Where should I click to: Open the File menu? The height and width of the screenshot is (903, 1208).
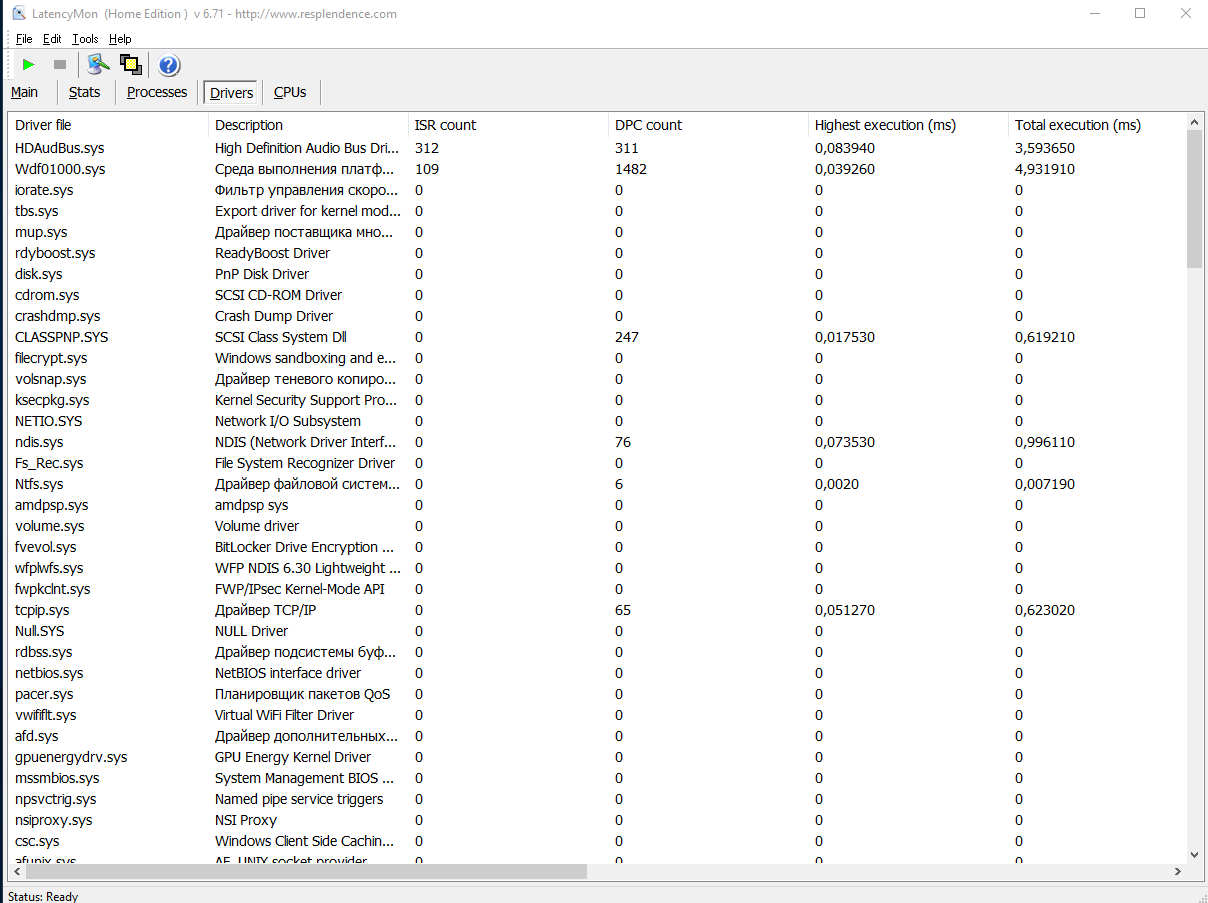point(24,39)
